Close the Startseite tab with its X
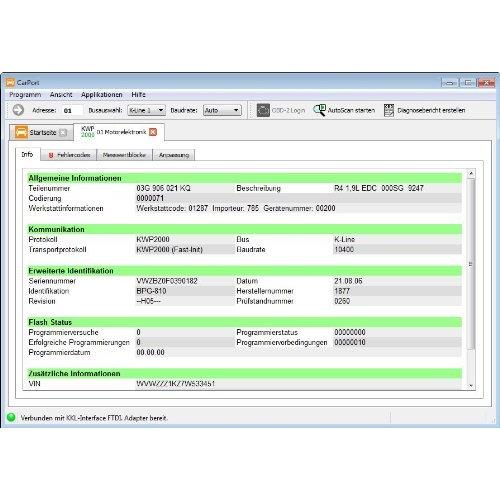 point(63,133)
